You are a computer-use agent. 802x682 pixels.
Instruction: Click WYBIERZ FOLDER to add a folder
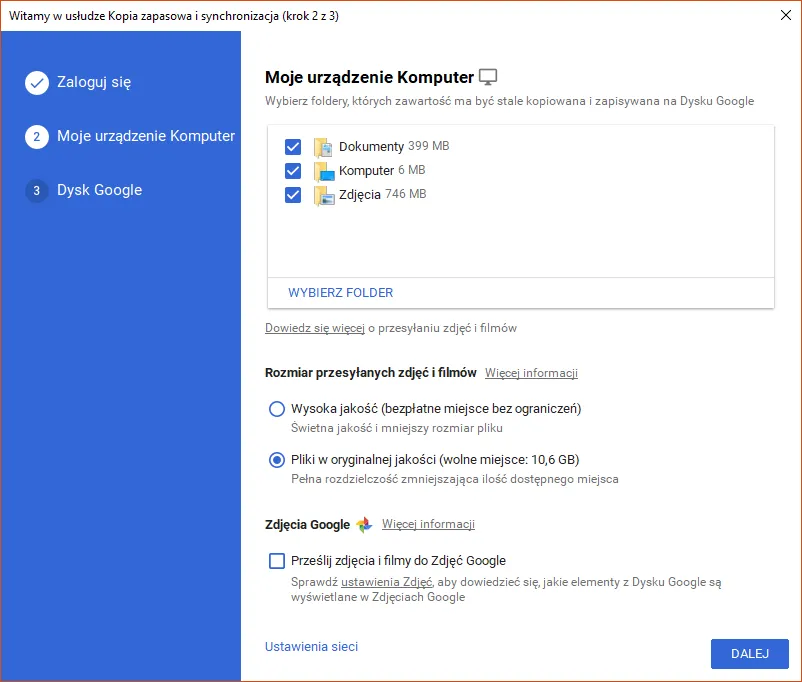click(341, 293)
